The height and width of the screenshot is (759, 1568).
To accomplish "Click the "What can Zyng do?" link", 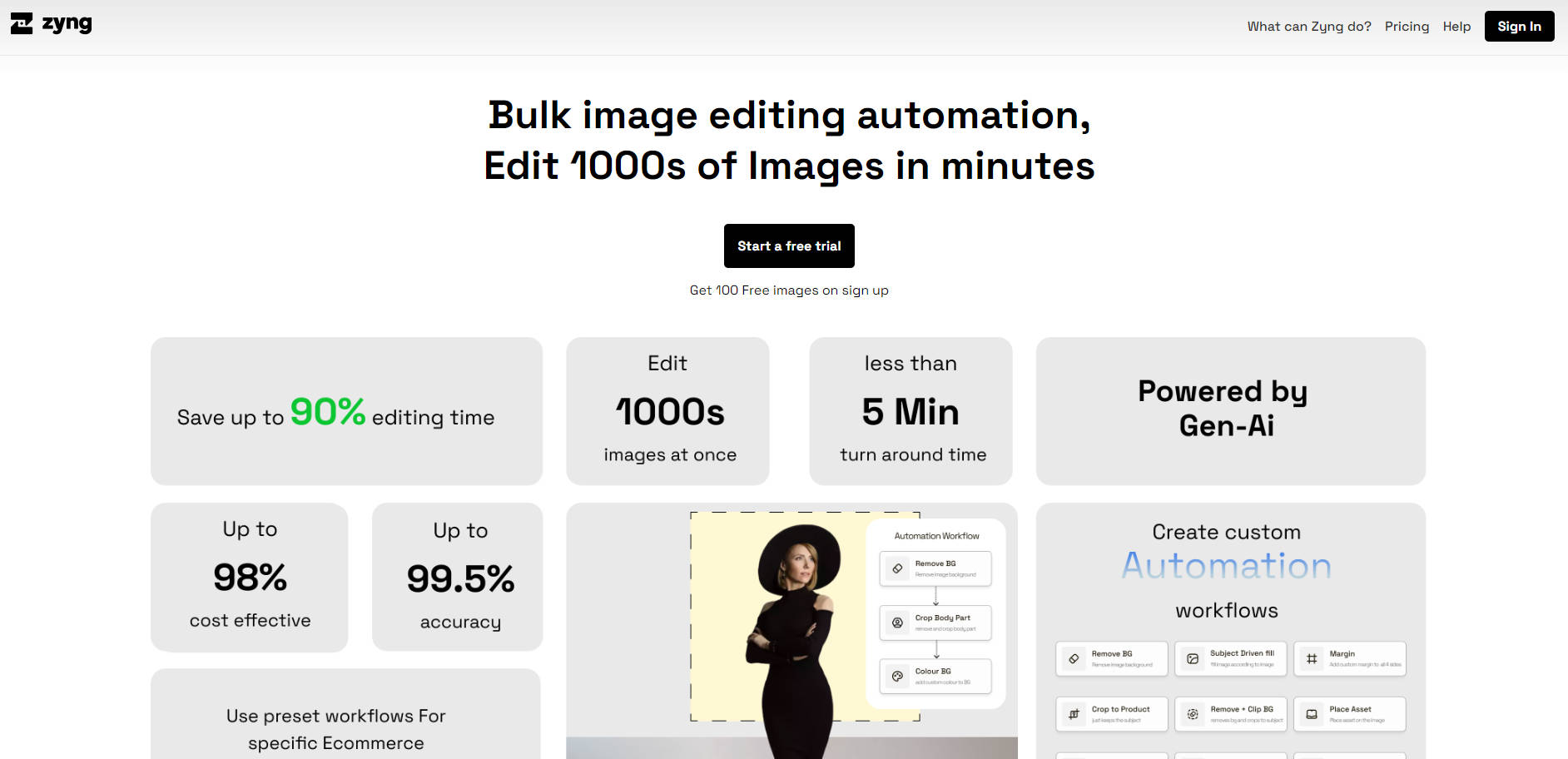I will [1309, 26].
